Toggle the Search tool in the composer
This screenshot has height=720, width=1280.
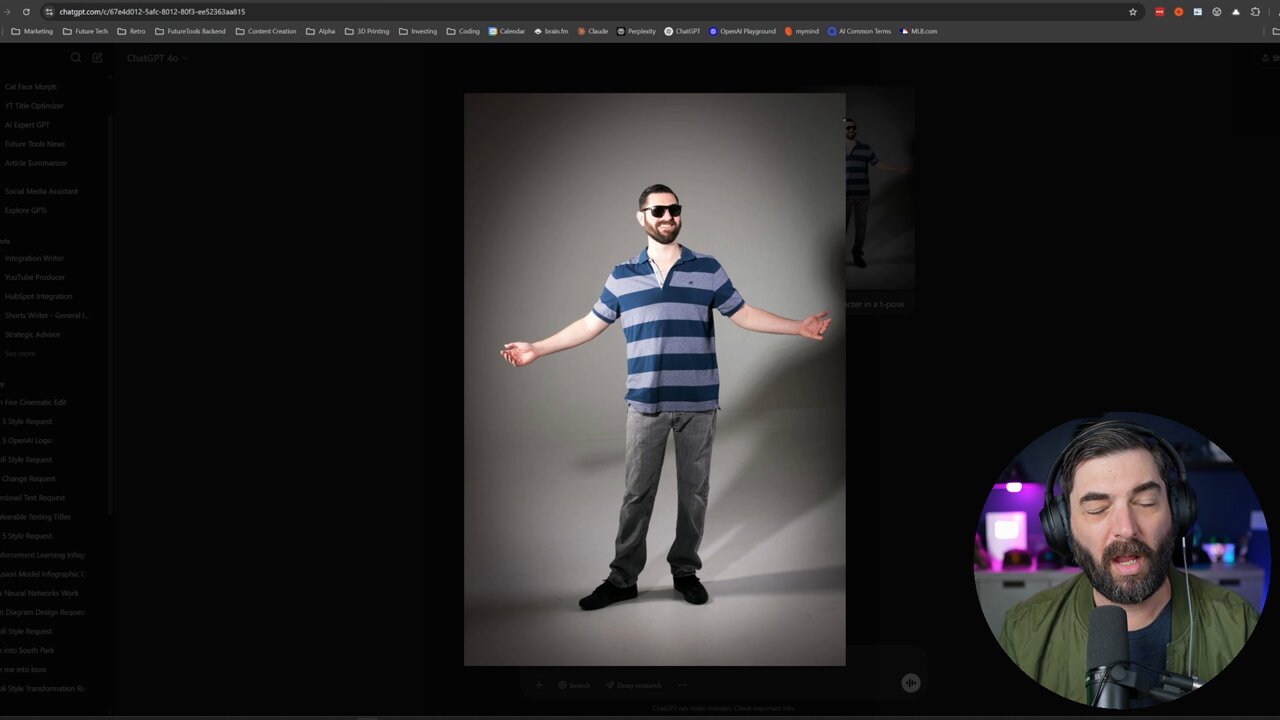coord(574,685)
